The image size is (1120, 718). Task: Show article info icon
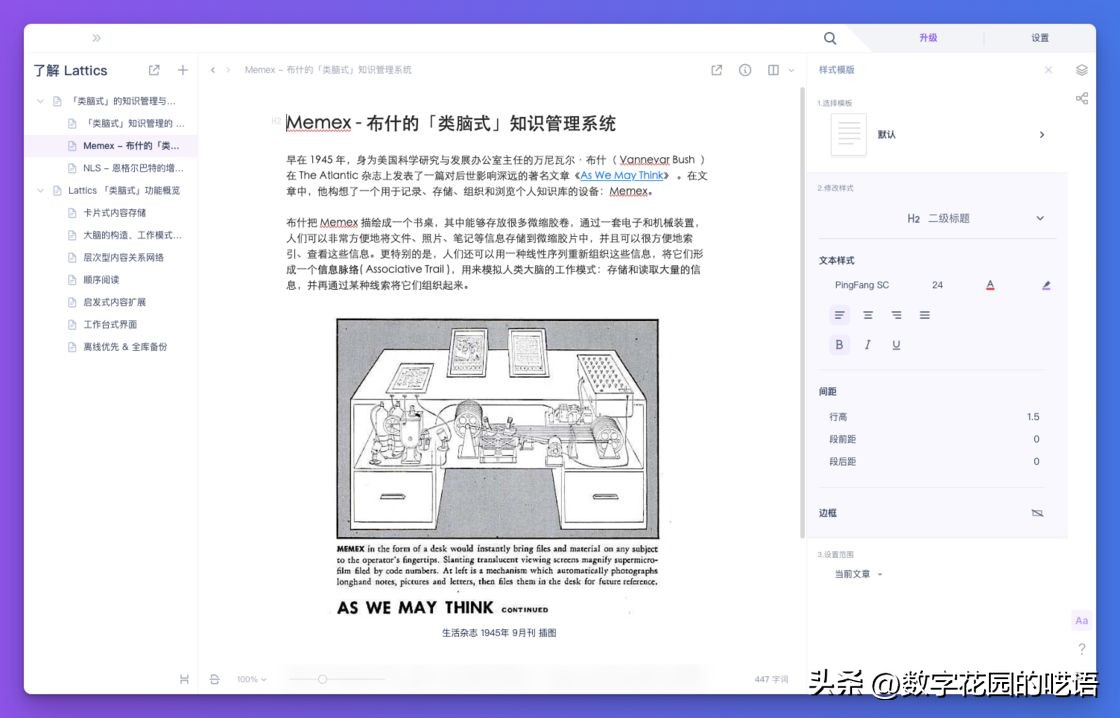click(x=745, y=70)
